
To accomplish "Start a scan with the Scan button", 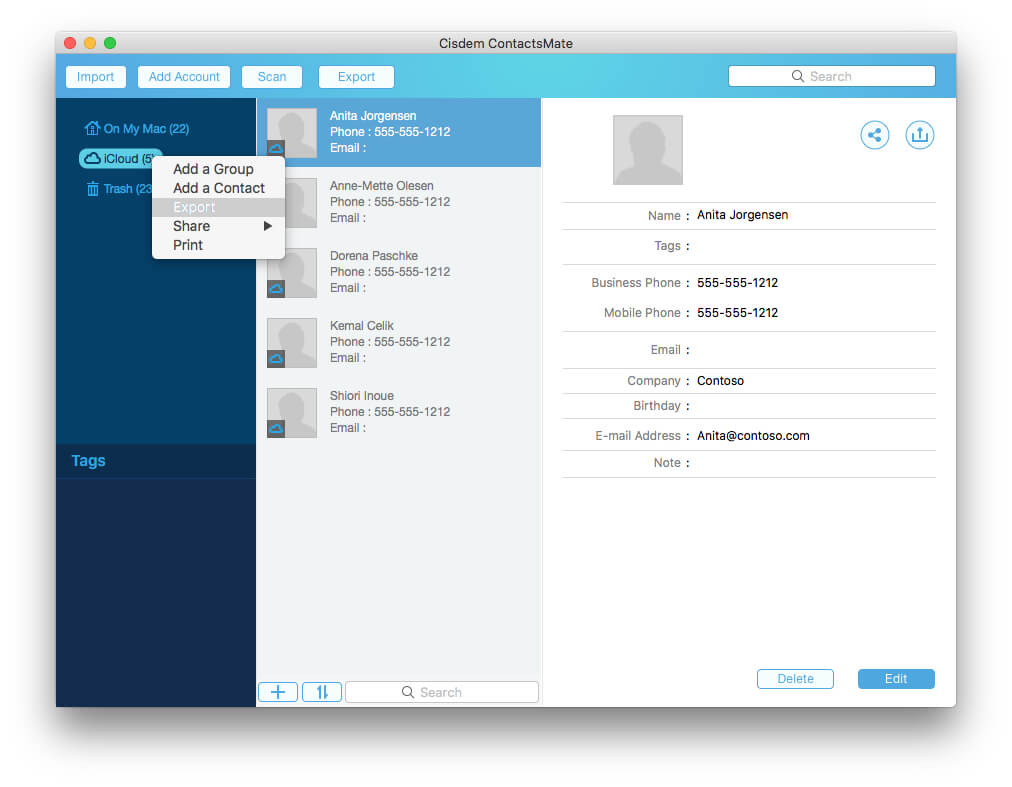I will [271, 76].
